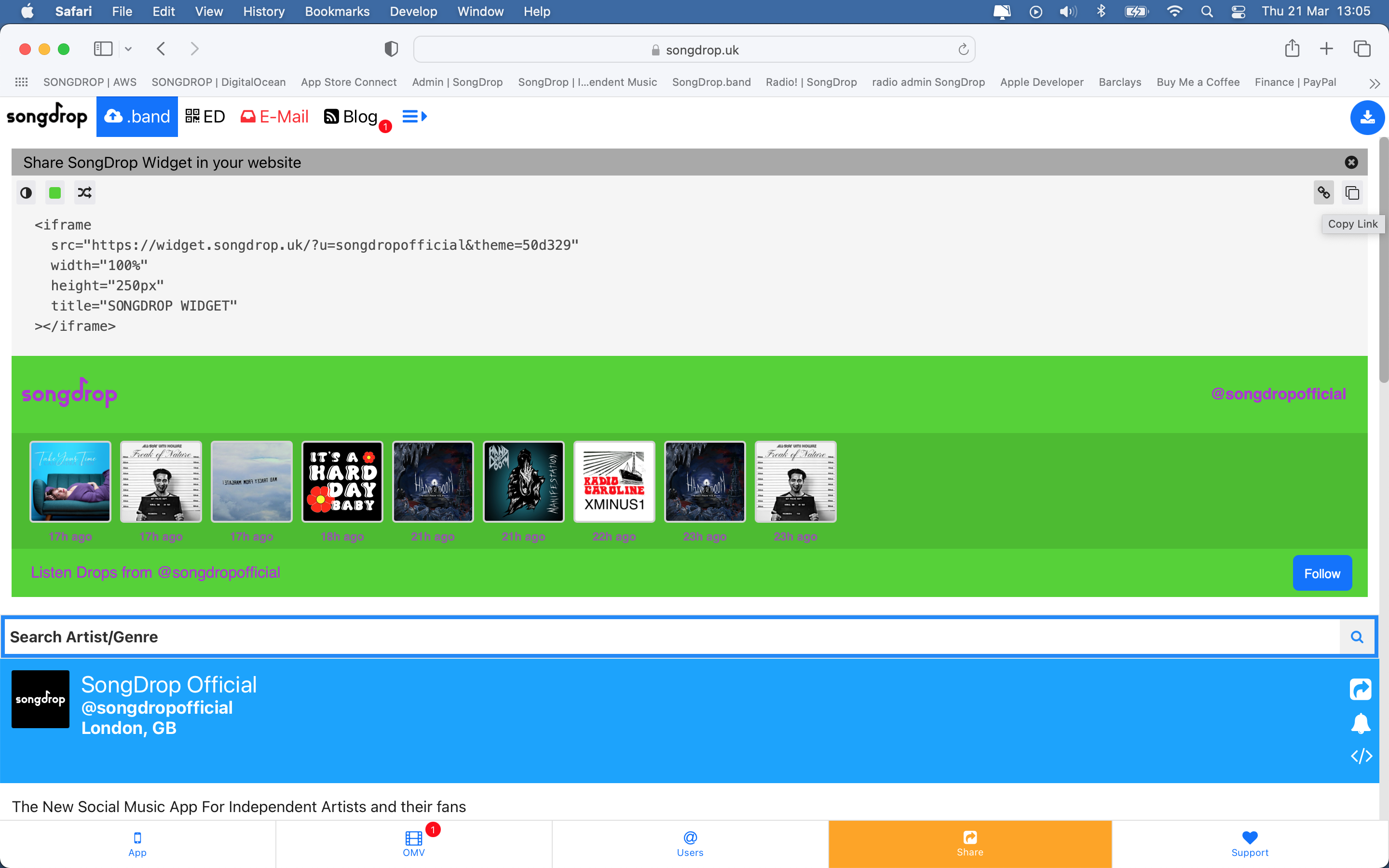This screenshot has width=1389, height=868.
Task: Open Buy Me a Coffee bookmark
Action: [x=1198, y=82]
